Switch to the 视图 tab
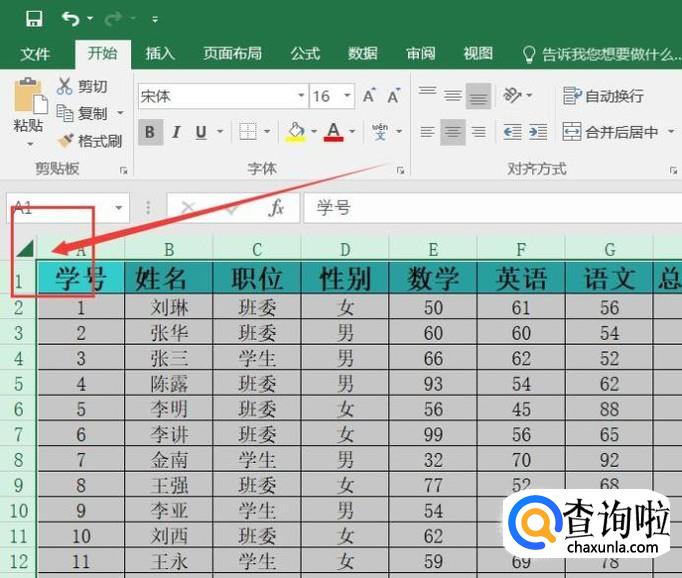This screenshot has width=682, height=578. click(478, 53)
